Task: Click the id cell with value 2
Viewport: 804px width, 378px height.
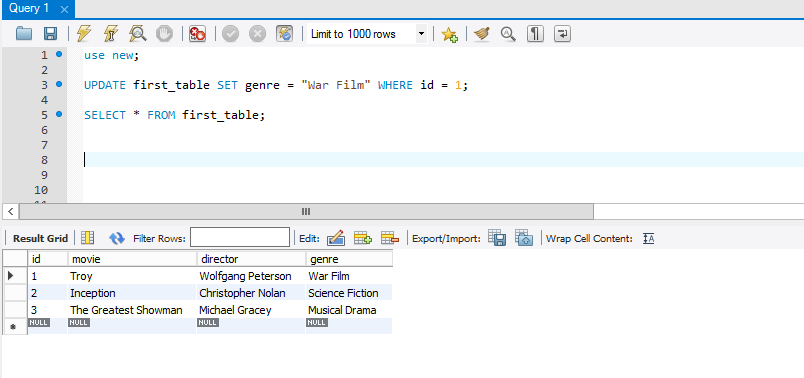Action: point(48,293)
